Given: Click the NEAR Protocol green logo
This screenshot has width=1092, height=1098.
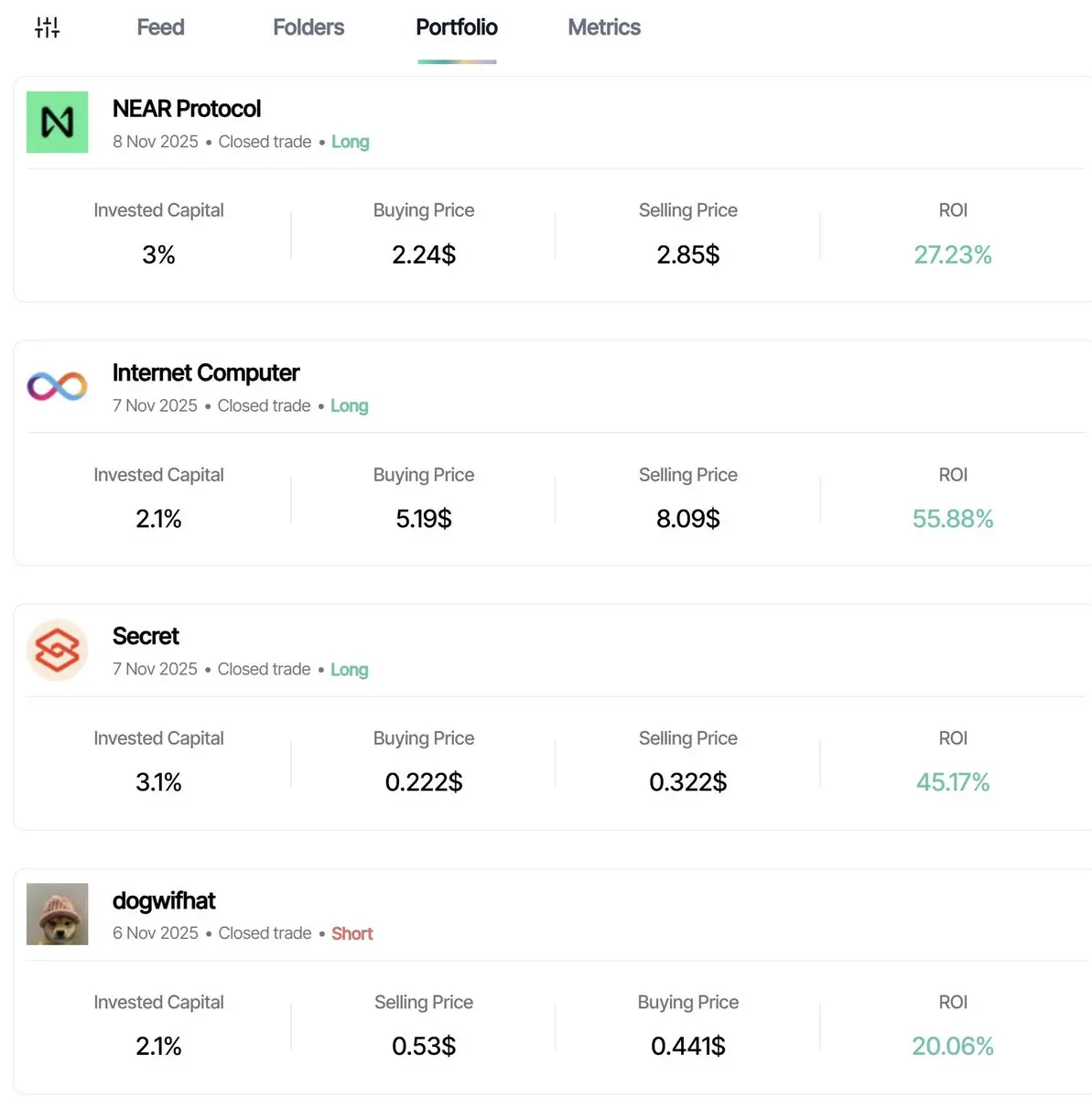Looking at the screenshot, I should [x=57, y=122].
